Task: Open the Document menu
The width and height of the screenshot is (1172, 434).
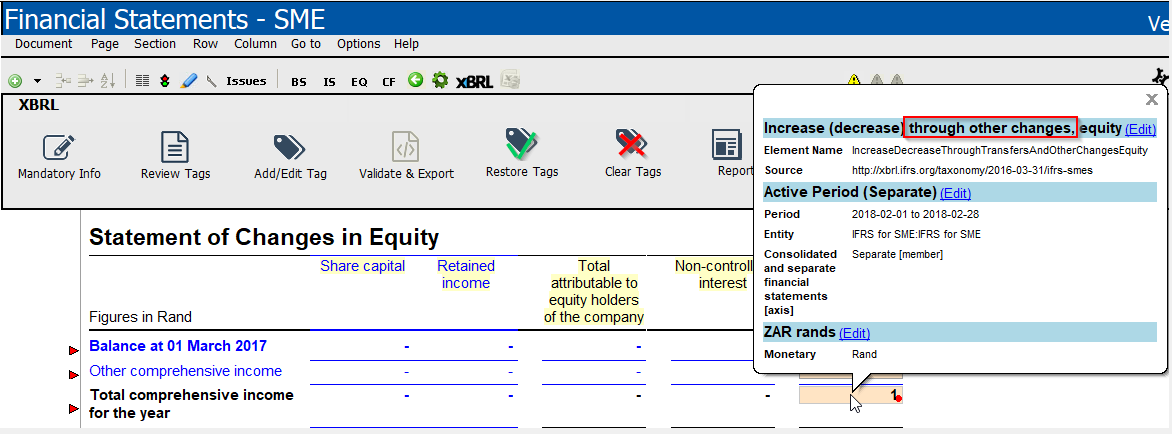Action: click(44, 44)
